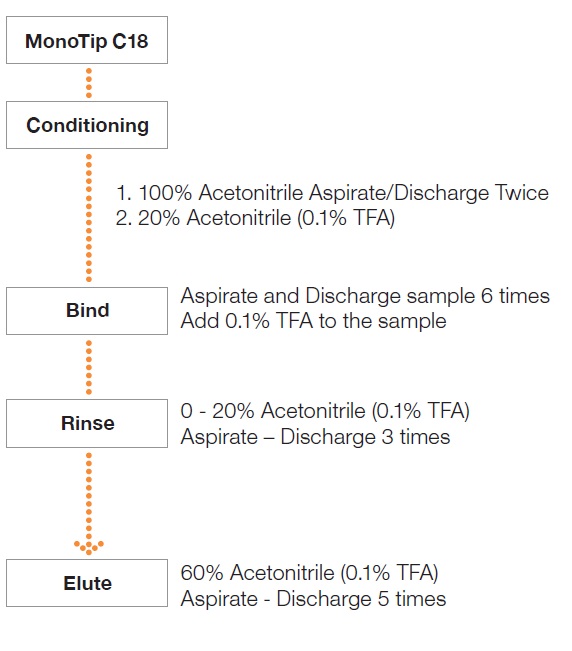
Task: Click the Elute step box
Action: [x=87, y=583]
